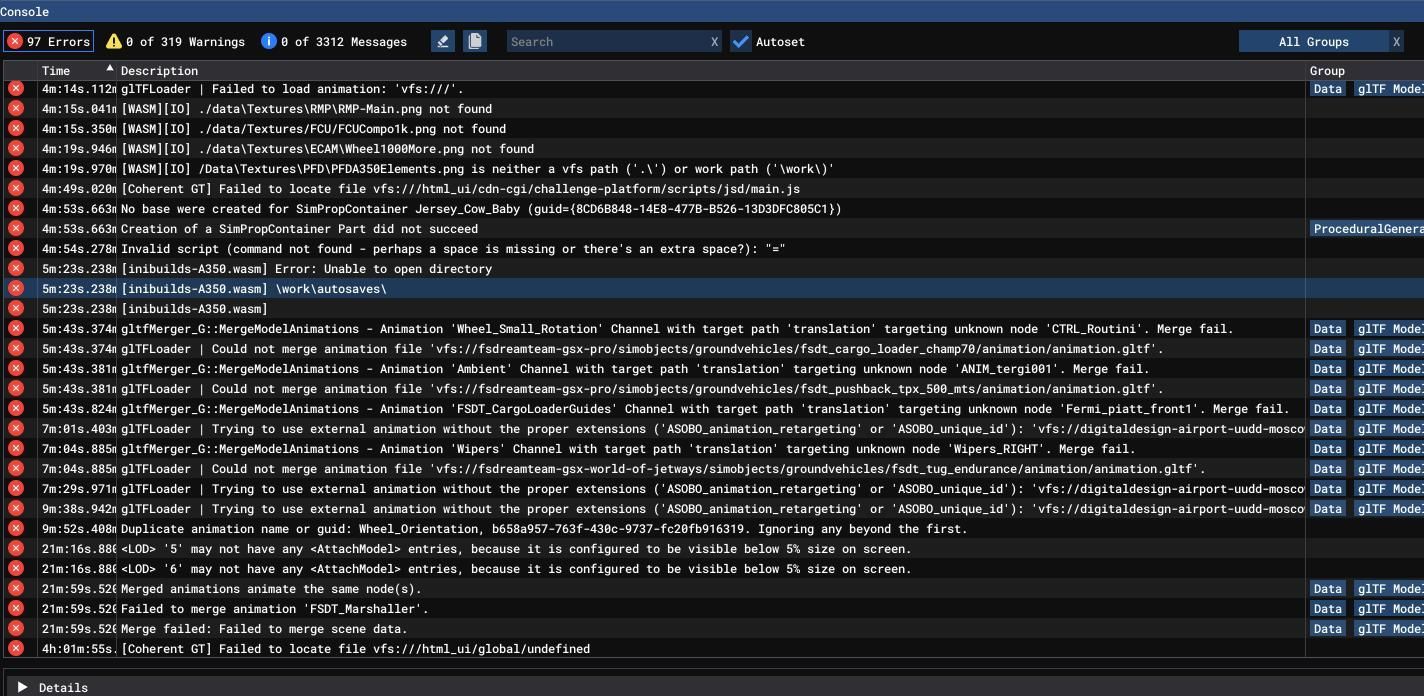
Task: Click the copy to clipboard icon
Action: (475, 41)
